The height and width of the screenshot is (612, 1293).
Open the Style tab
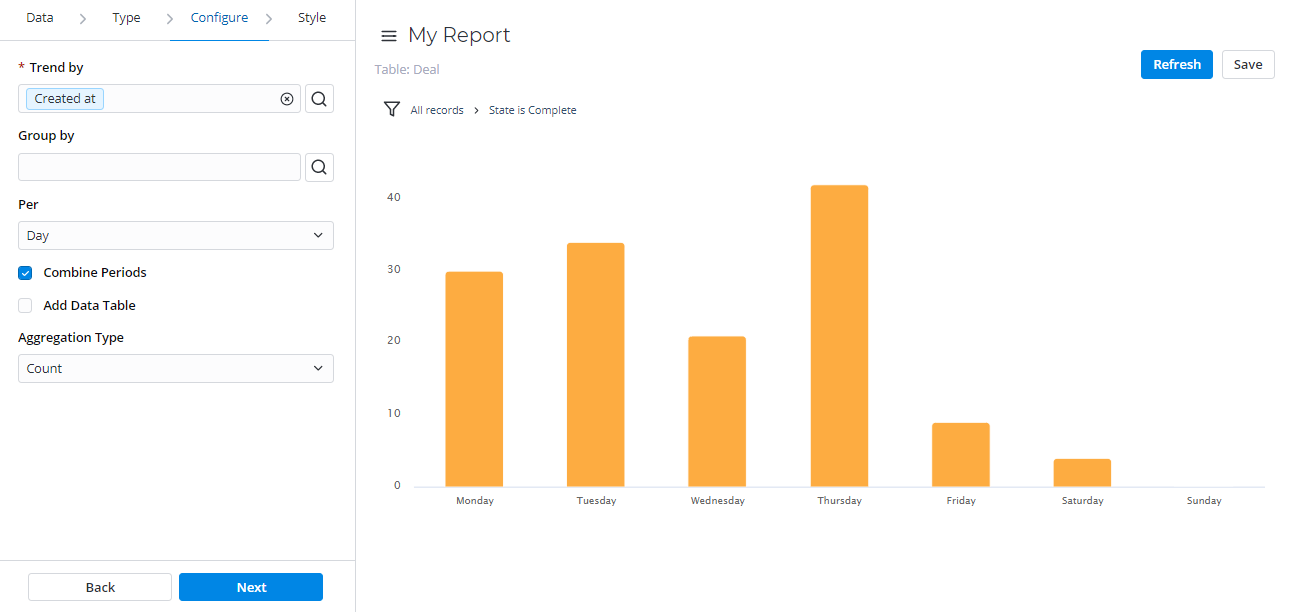312,18
